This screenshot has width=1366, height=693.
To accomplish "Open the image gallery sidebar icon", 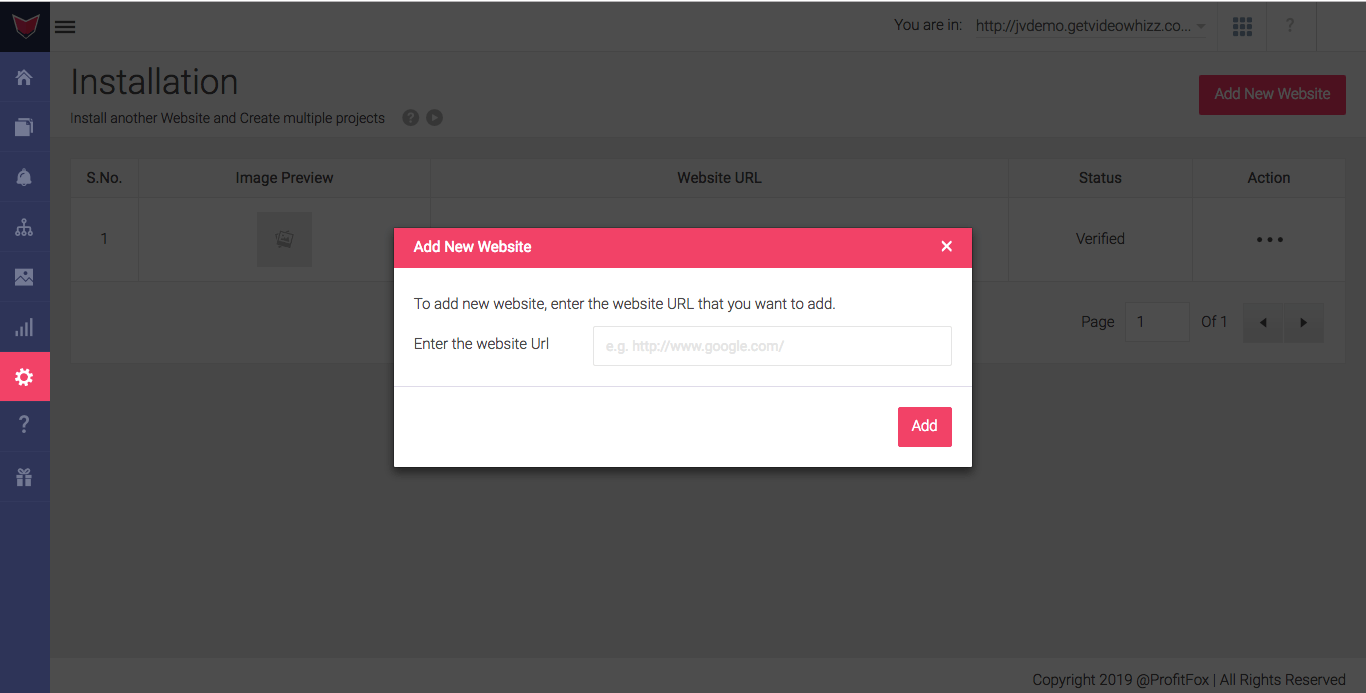I will pos(24,277).
